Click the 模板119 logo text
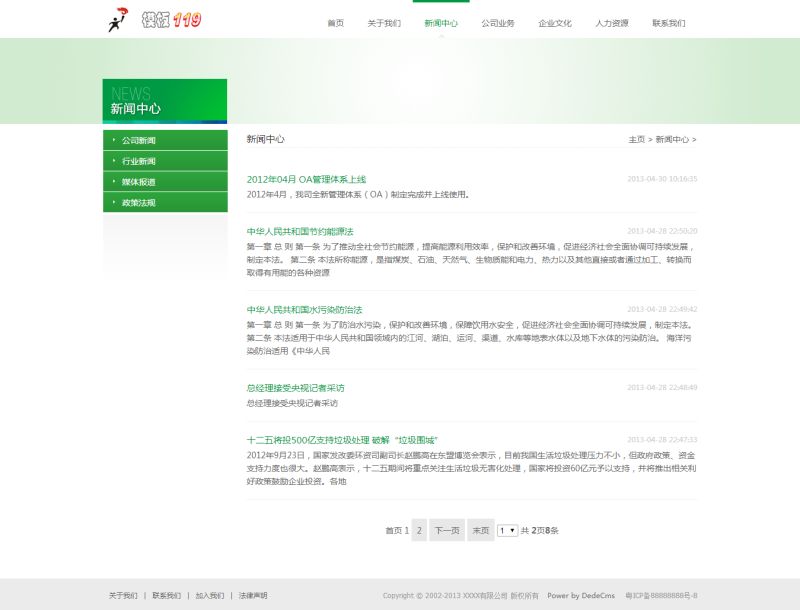The height and width of the screenshot is (610, 800). pos(171,20)
